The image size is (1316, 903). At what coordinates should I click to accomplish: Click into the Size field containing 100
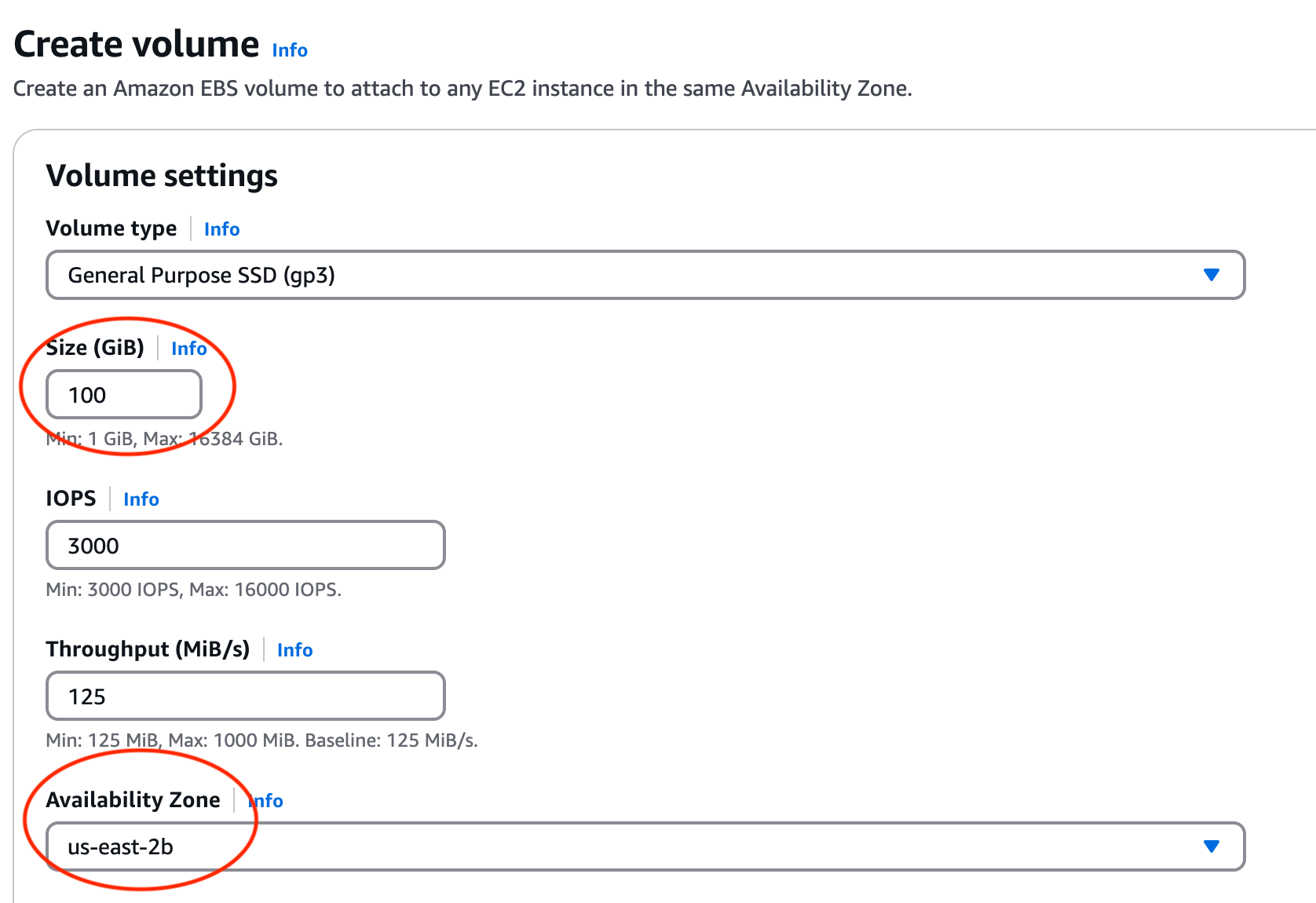point(124,394)
